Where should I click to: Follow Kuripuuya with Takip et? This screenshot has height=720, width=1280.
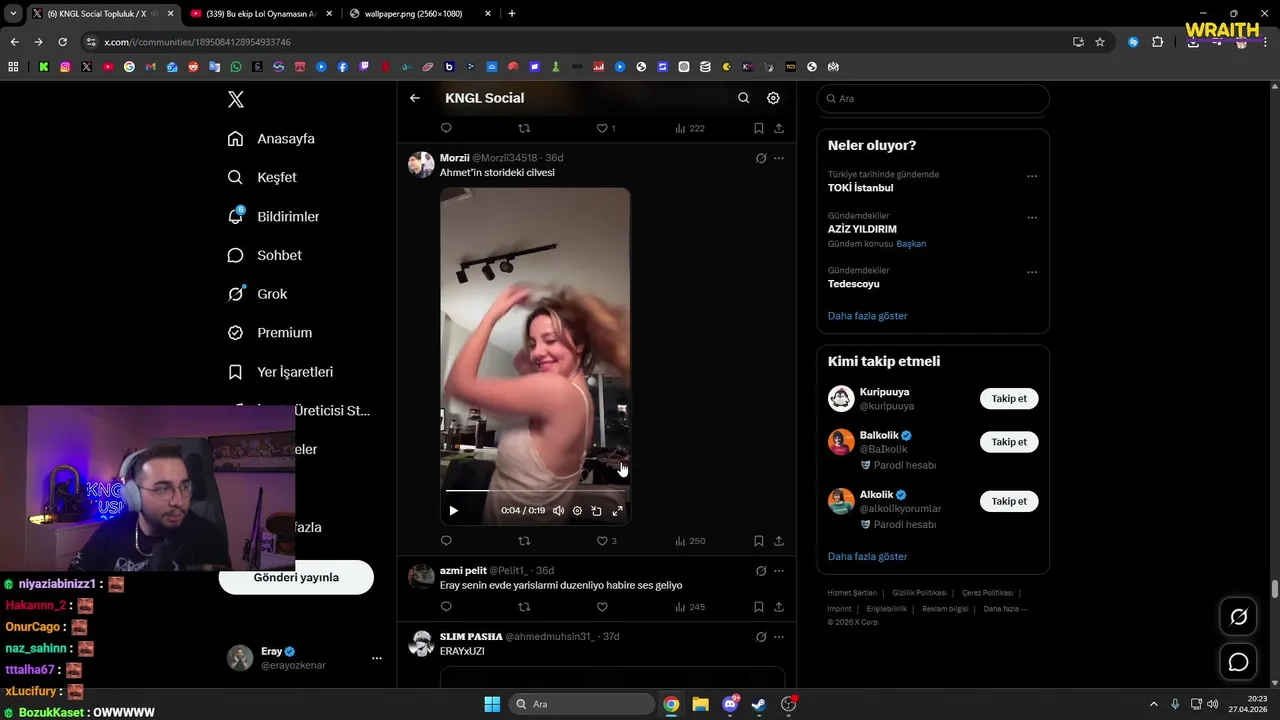1009,399
